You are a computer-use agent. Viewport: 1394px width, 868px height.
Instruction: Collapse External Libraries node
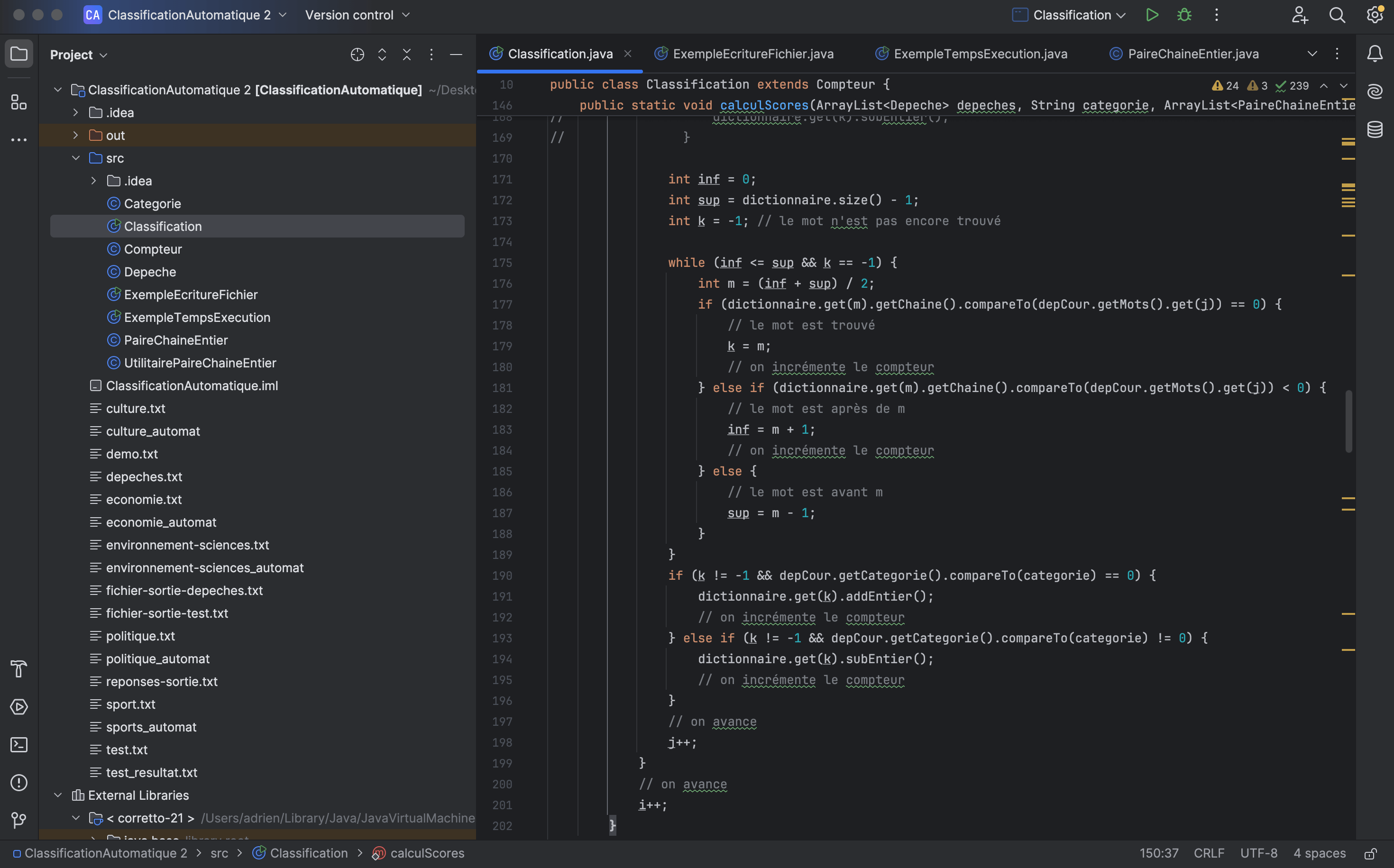tap(57, 795)
